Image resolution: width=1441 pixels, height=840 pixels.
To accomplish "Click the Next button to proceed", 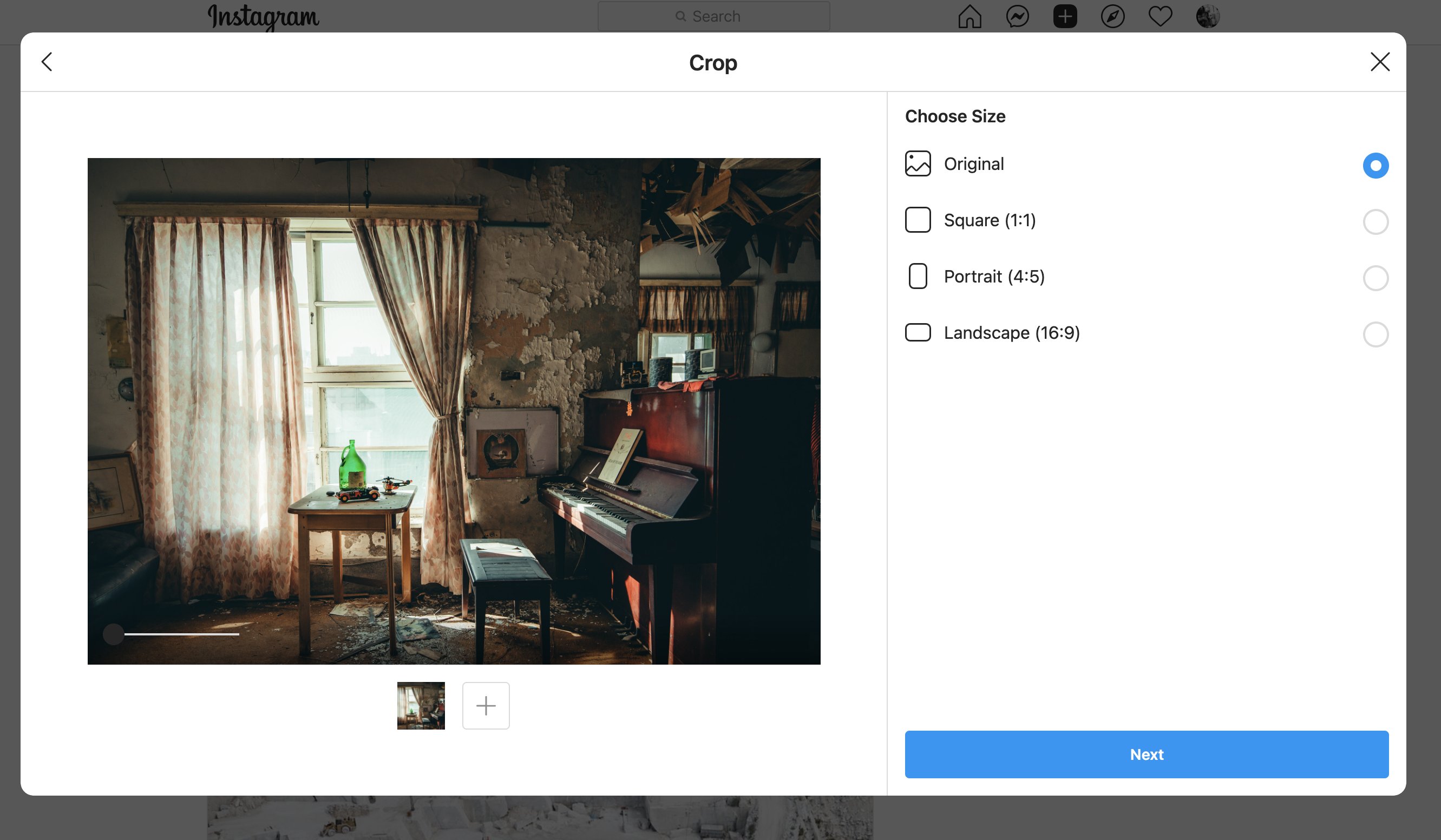I will tap(1147, 754).
